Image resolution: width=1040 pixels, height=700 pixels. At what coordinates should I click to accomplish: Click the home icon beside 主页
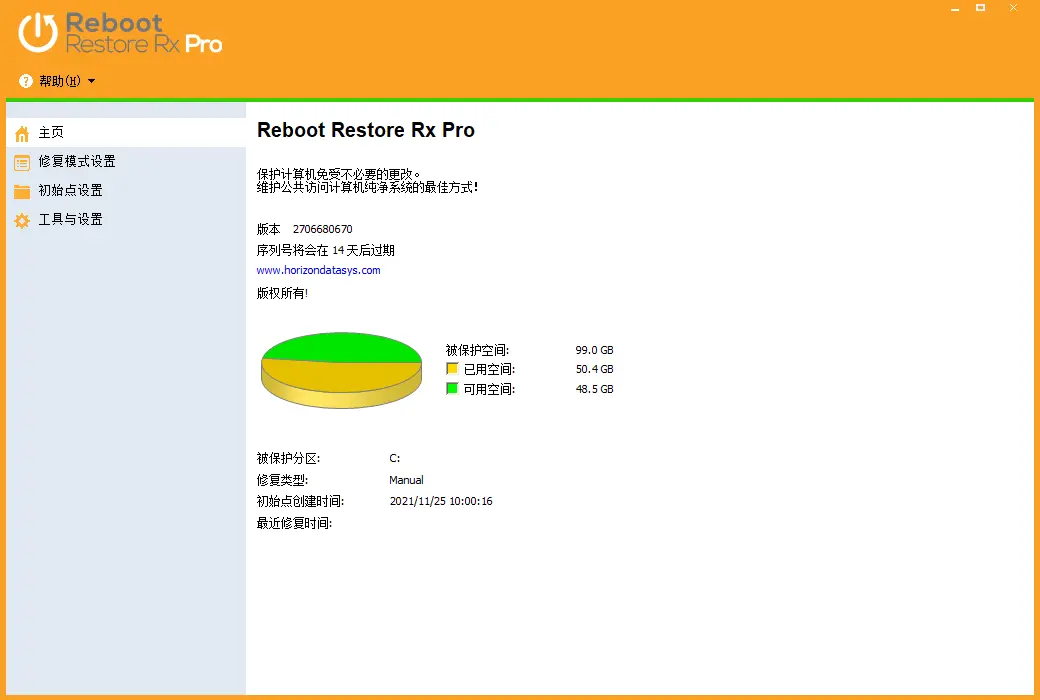coord(22,133)
